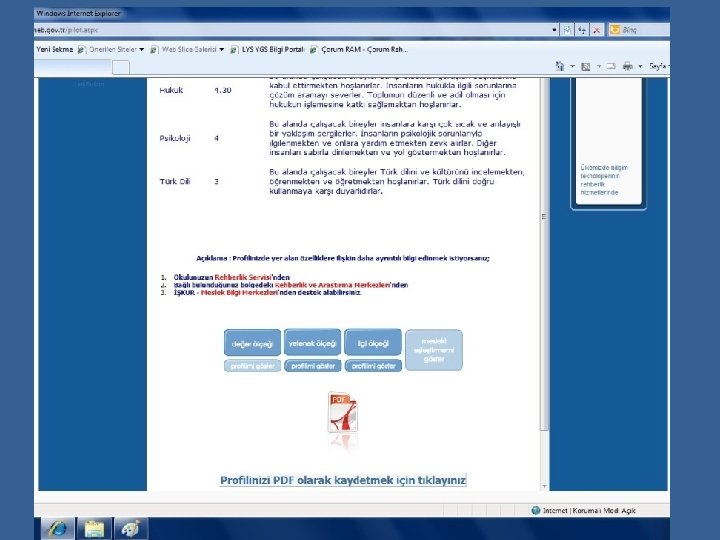This screenshot has height=540, width=720.
Task: Open Önerilen Siteler favorites item
Action: 112,49
